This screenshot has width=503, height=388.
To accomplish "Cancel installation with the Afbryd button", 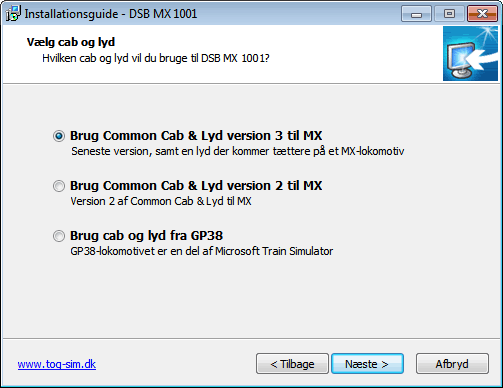I will pos(452,364).
